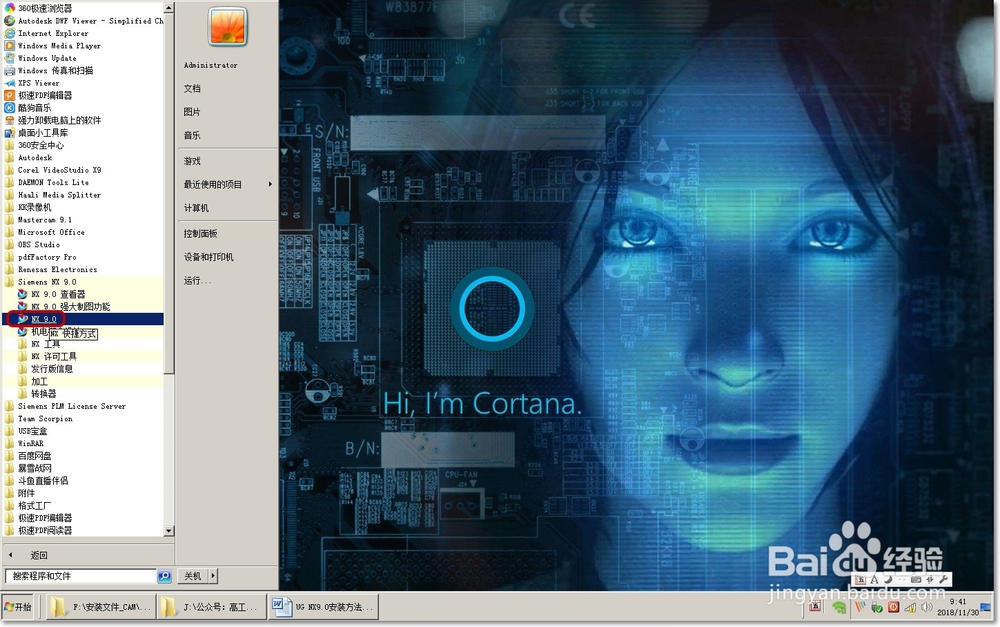Click the Administrator user picture
The width and height of the screenshot is (1000, 627).
point(228,27)
